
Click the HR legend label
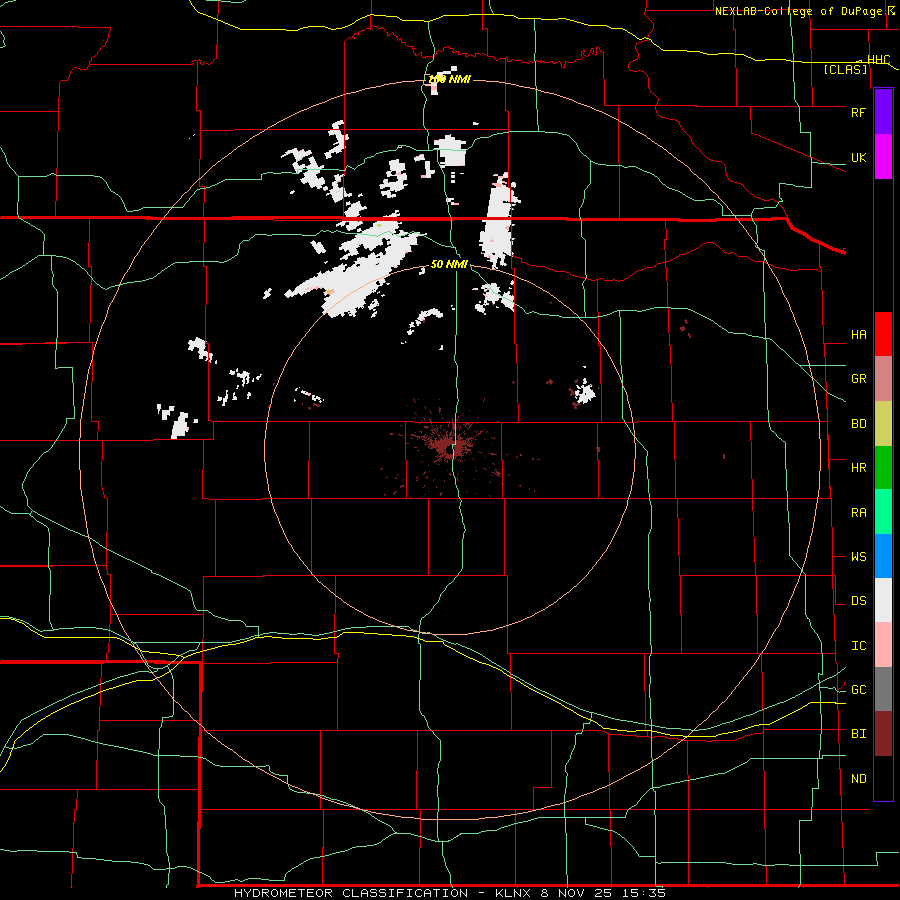pyautogui.click(x=858, y=468)
